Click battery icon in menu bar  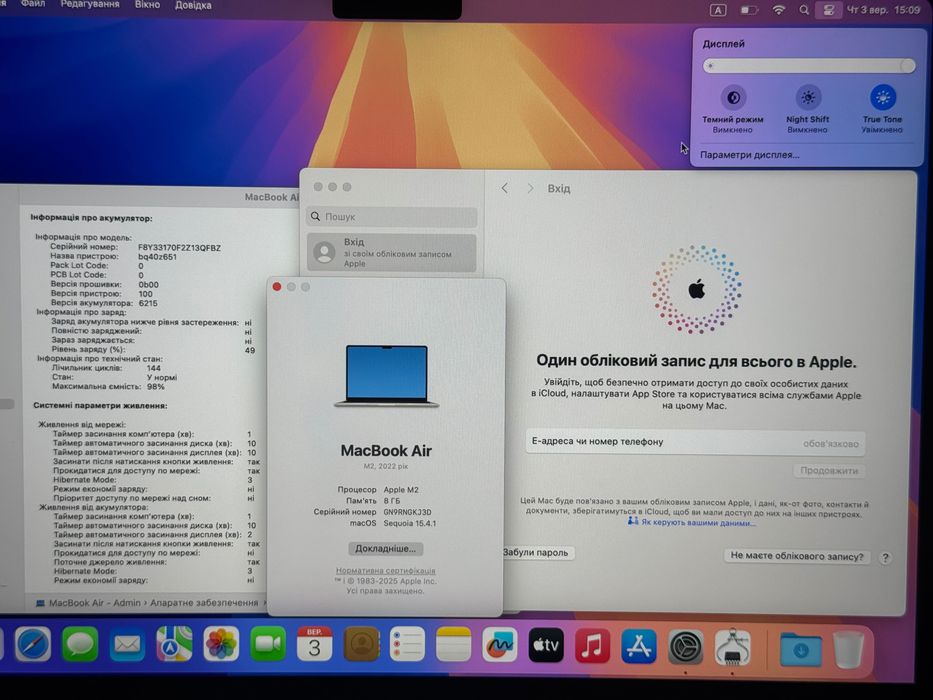pos(749,10)
